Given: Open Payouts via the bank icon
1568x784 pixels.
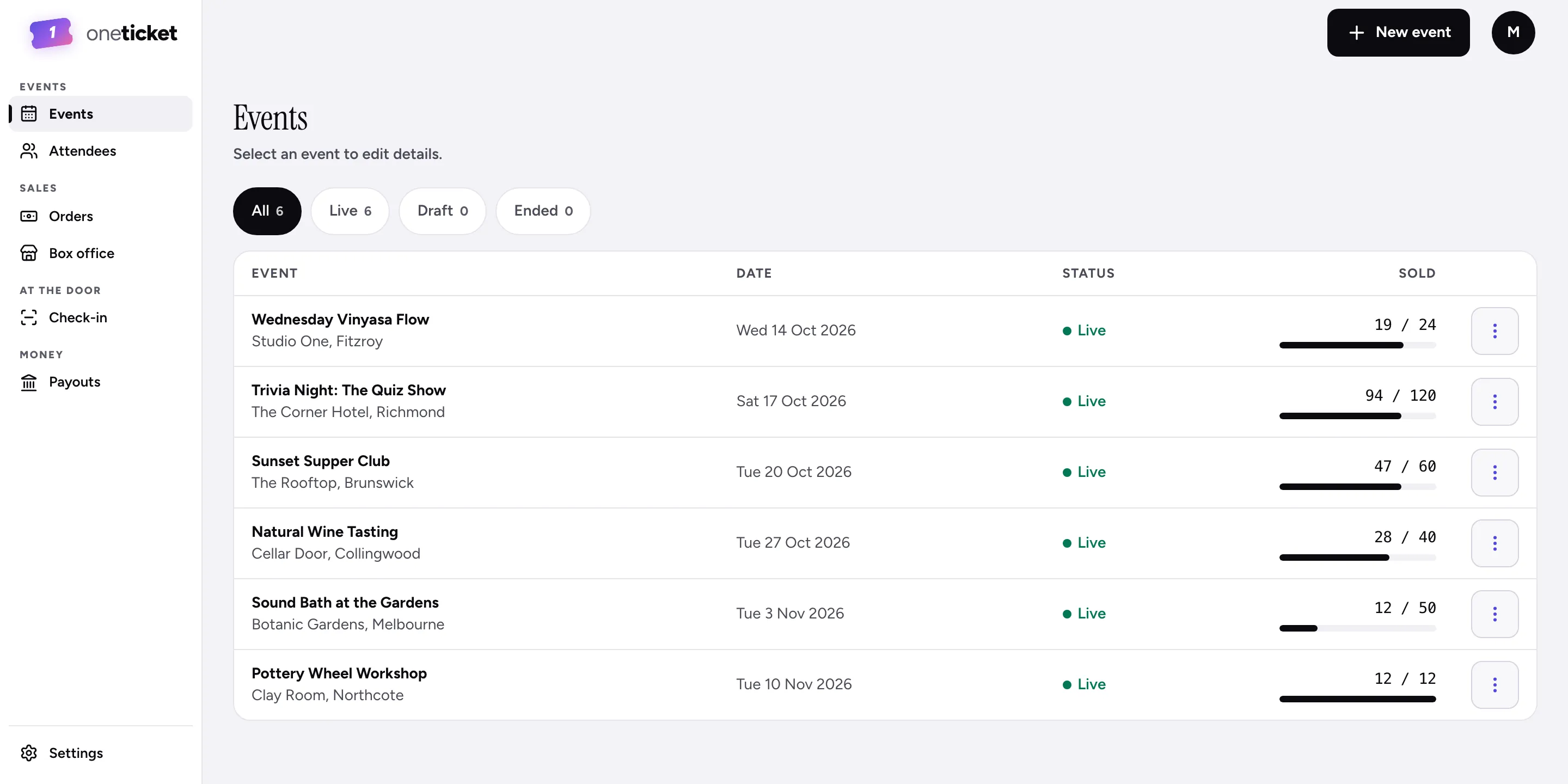Looking at the screenshot, I should click(x=29, y=382).
